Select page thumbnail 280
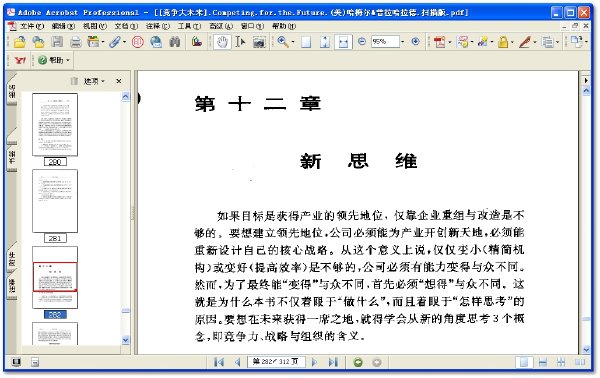 click(55, 124)
